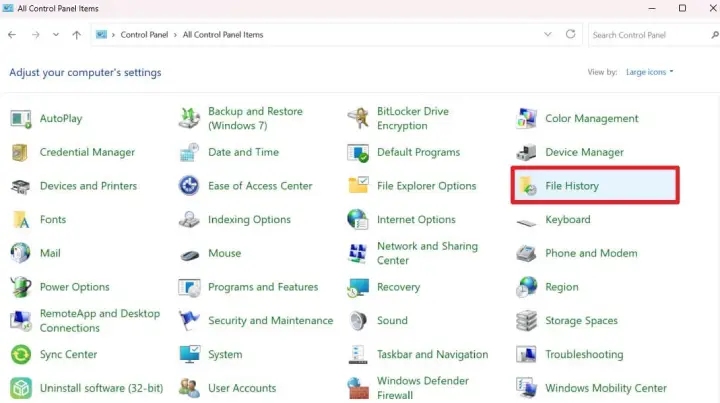Open the Mail icon
This screenshot has height=403, width=720.
click(21, 253)
